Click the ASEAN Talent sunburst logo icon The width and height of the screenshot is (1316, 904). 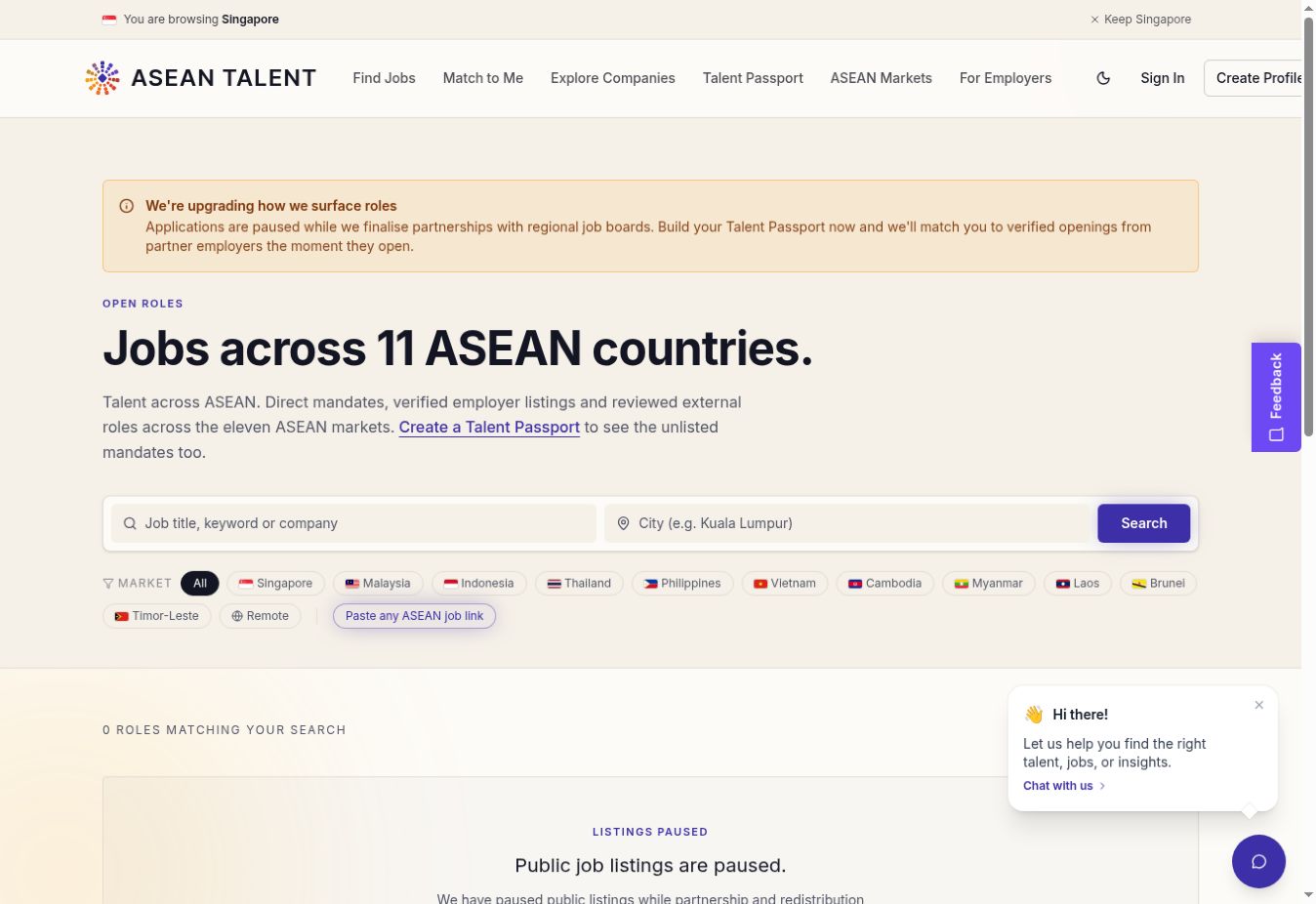click(103, 78)
